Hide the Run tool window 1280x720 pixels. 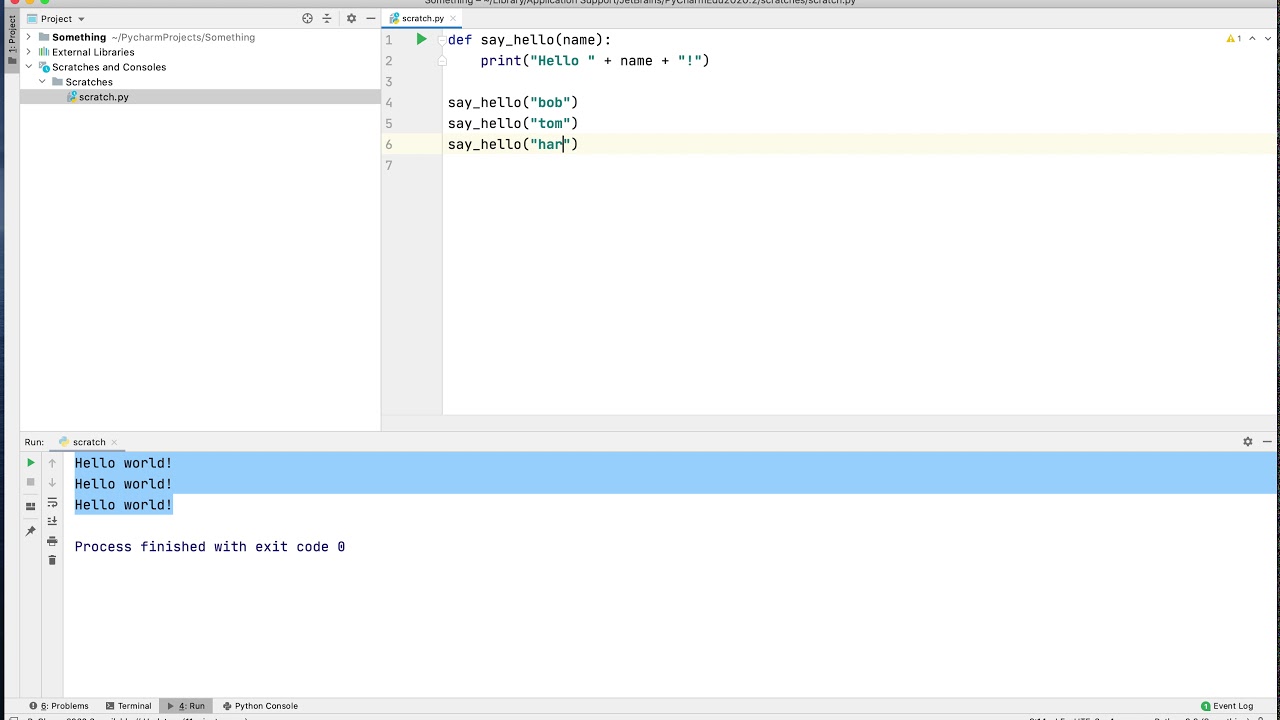point(1267,441)
